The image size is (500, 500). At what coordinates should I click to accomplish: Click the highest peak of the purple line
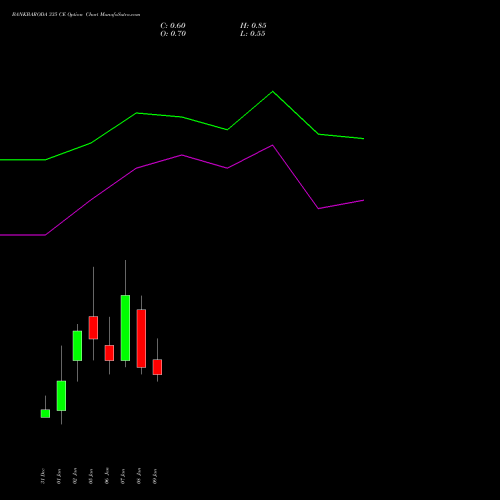pyautogui.click(x=272, y=145)
